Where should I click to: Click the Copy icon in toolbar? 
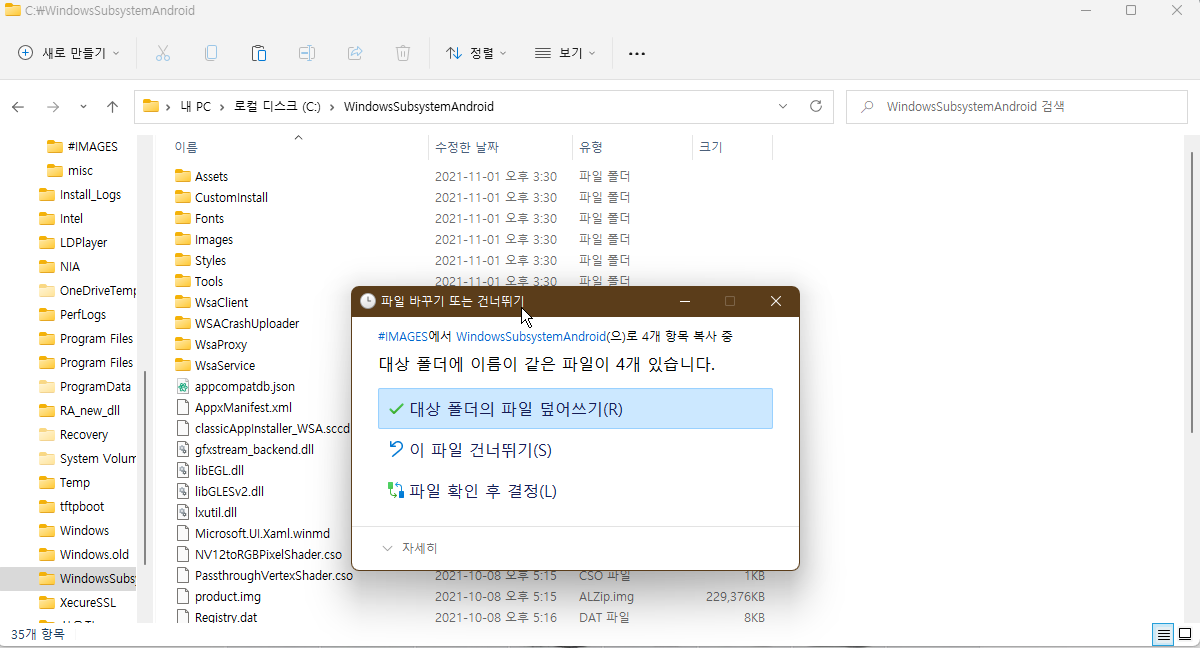[x=211, y=53]
